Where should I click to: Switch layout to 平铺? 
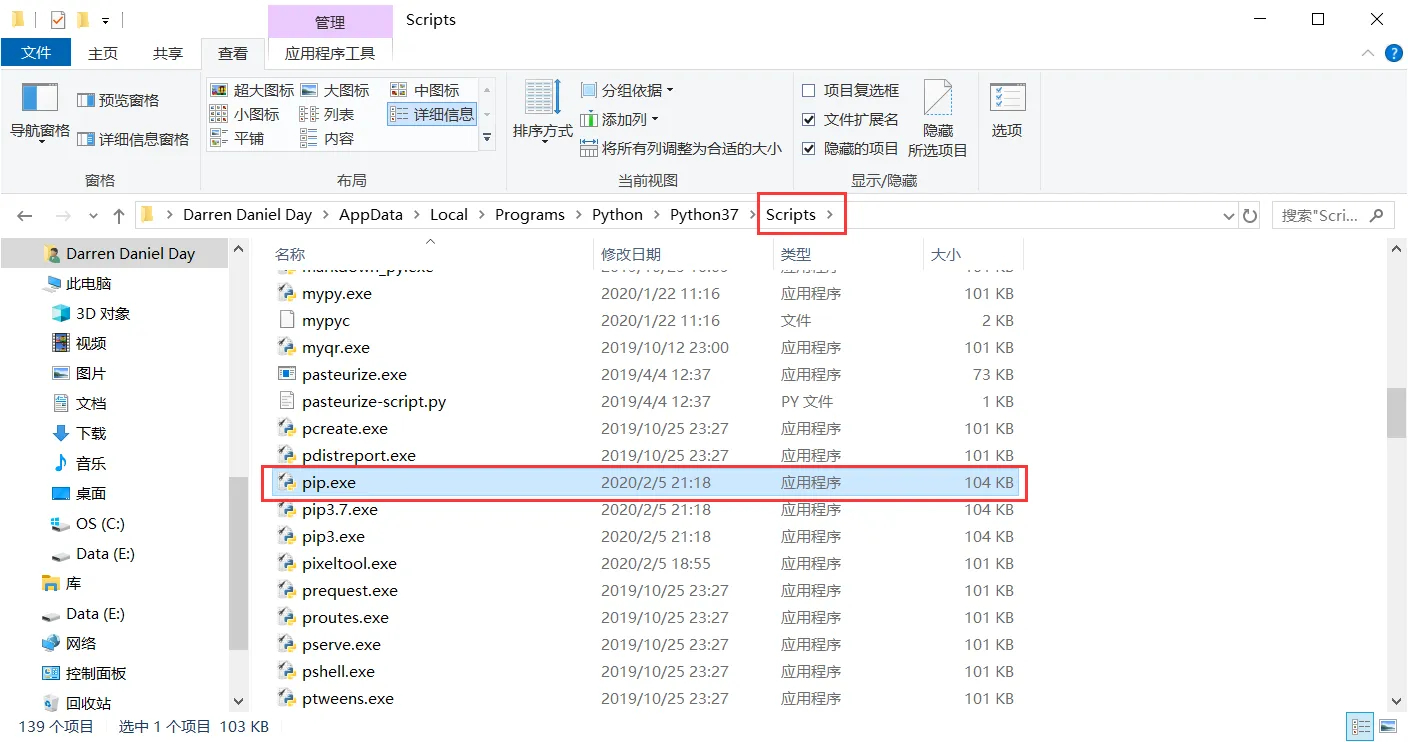(237, 138)
